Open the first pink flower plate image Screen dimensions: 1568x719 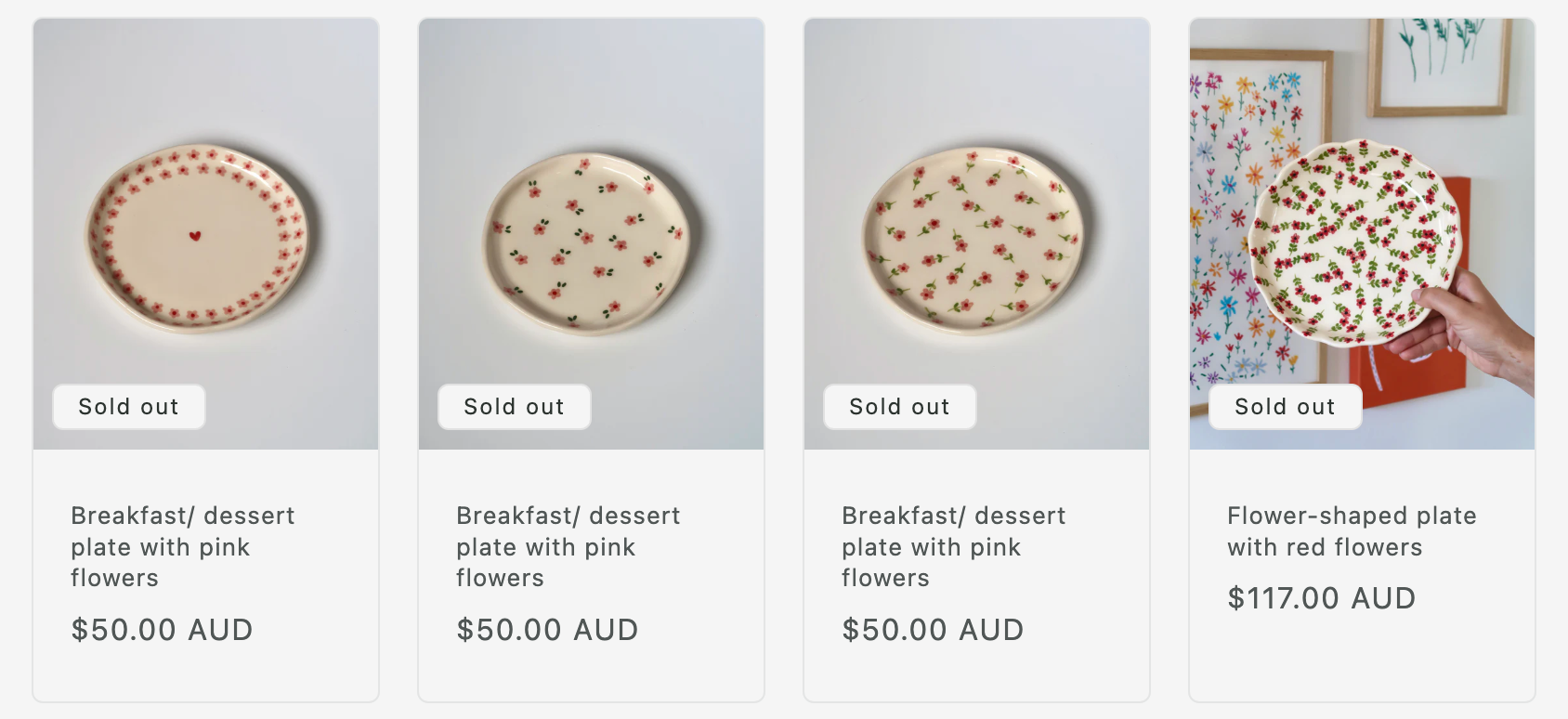click(x=205, y=232)
